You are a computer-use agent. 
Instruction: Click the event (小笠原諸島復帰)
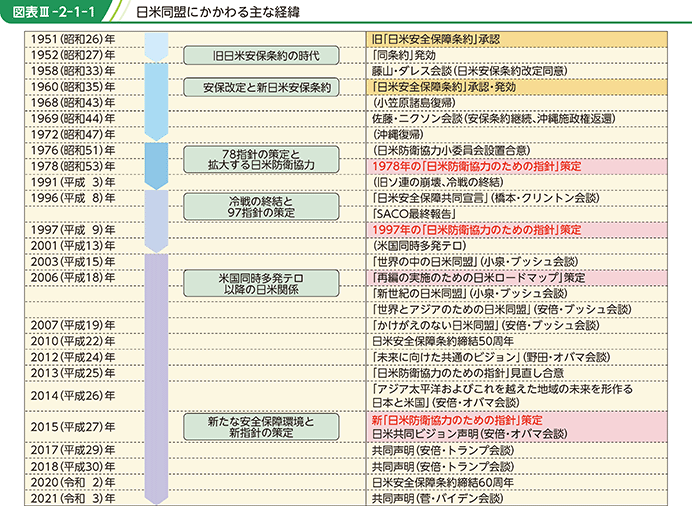414,103
